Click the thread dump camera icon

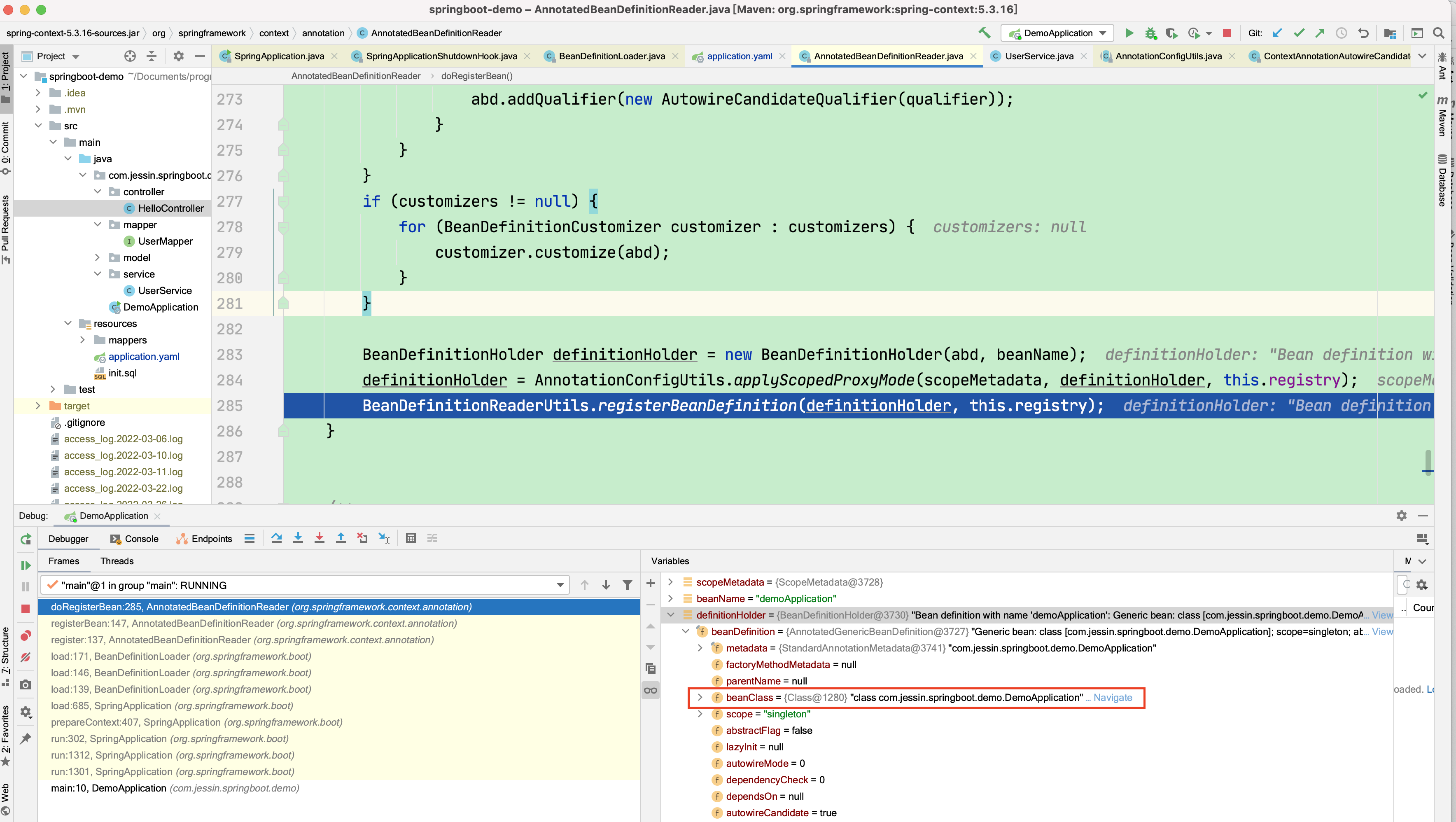[x=26, y=684]
